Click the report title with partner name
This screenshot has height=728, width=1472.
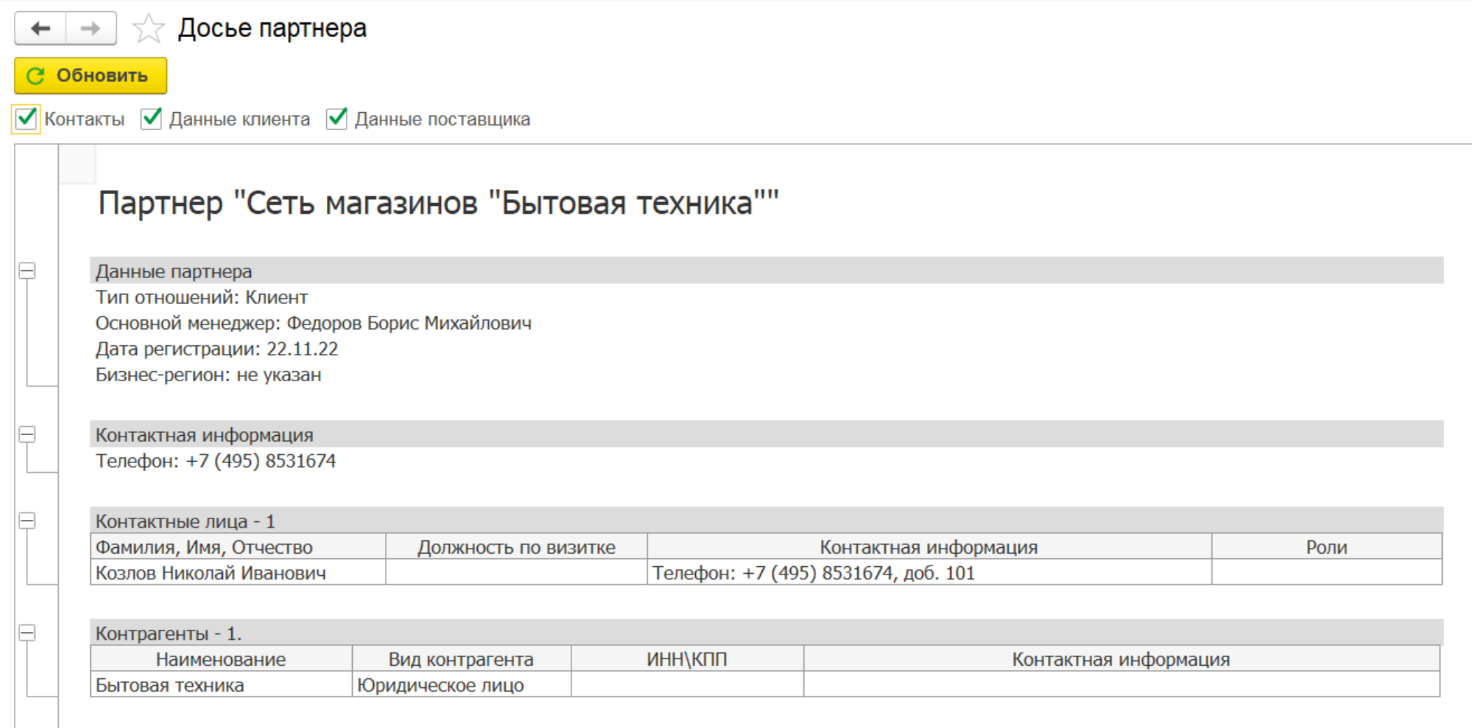(x=438, y=204)
